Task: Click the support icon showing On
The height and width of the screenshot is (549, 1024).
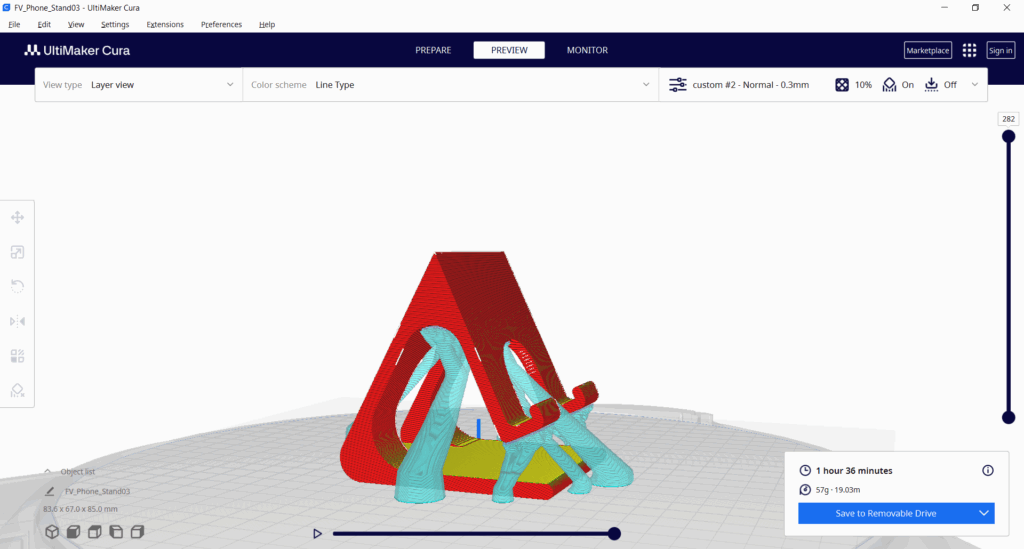Action: (889, 85)
